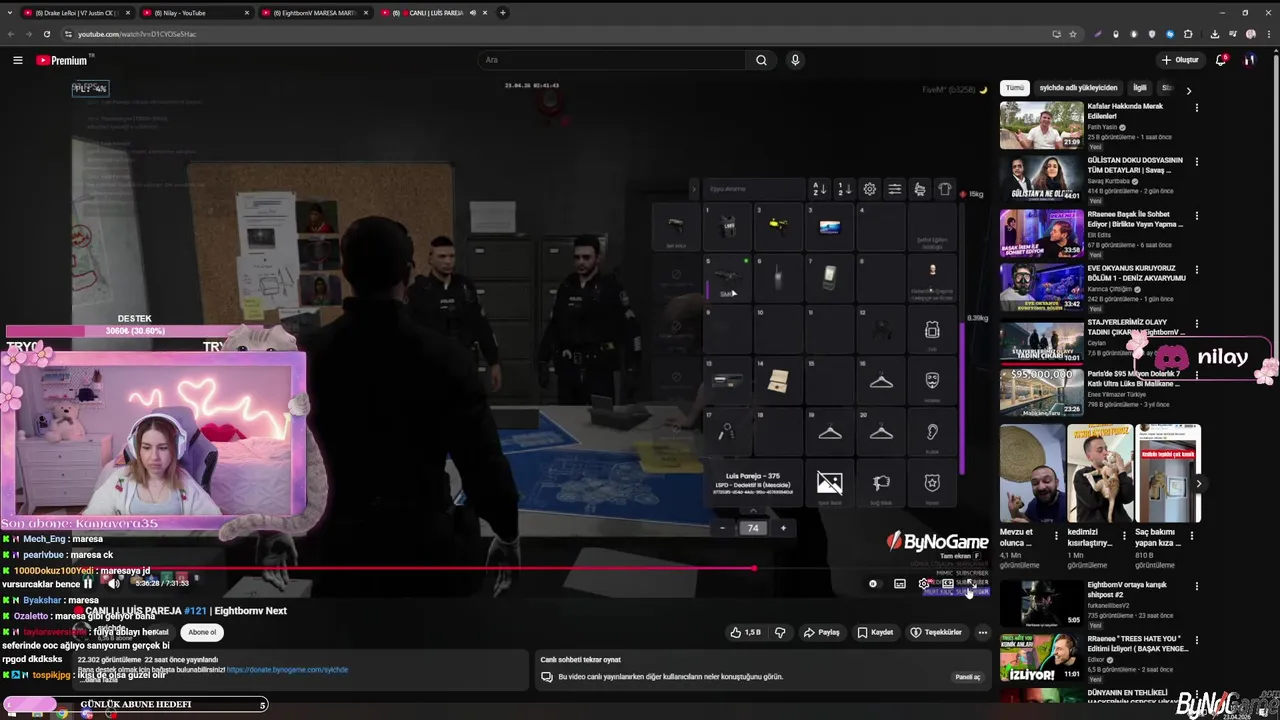The image size is (1280, 720).
Task: Open the Chrome extensions puzzle icon
Action: pyautogui.click(x=1188, y=34)
